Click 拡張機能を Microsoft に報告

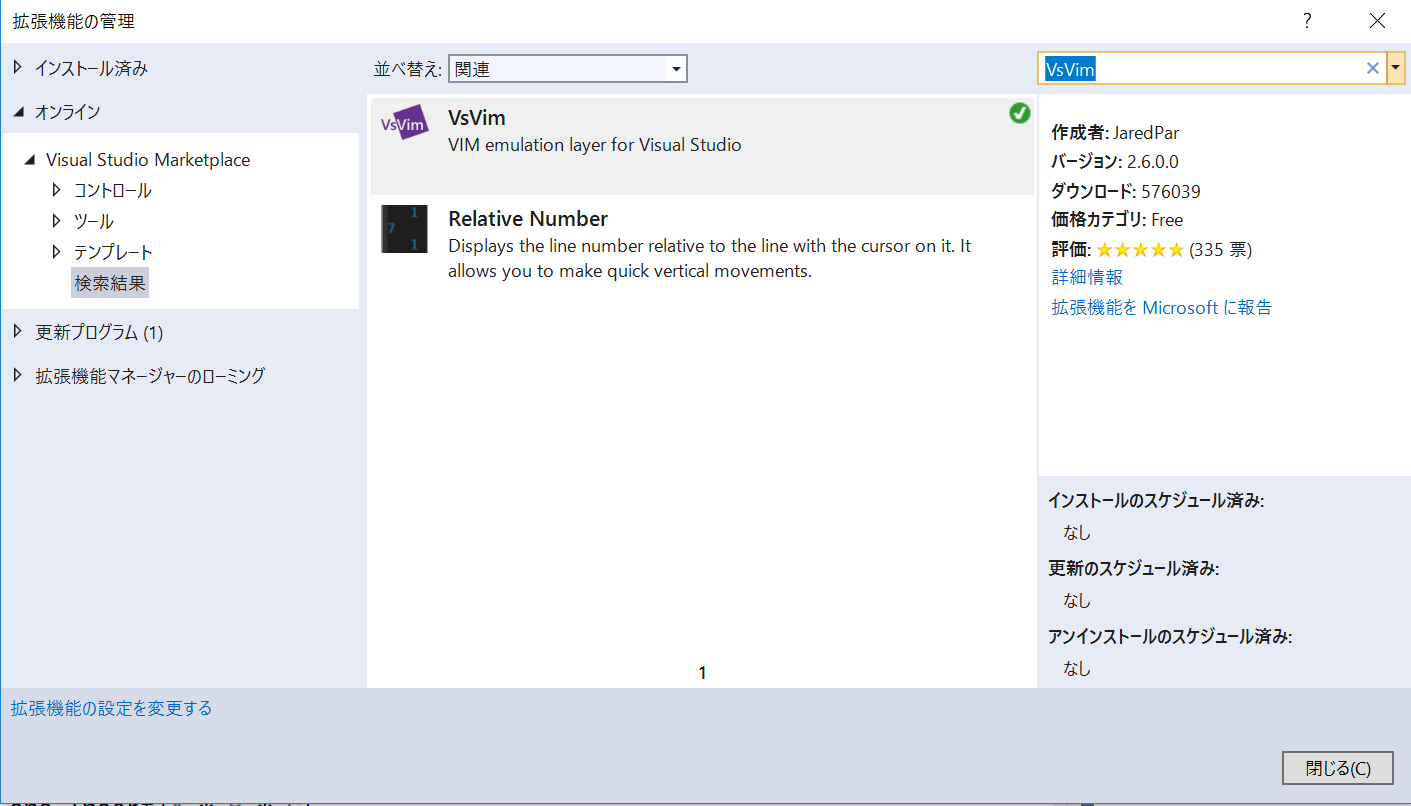click(x=1161, y=307)
